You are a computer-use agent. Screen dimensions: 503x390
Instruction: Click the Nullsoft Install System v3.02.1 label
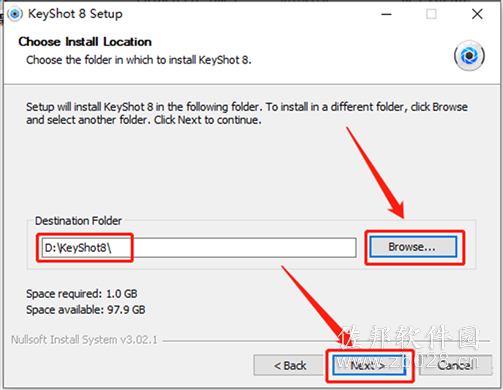(x=84, y=340)
